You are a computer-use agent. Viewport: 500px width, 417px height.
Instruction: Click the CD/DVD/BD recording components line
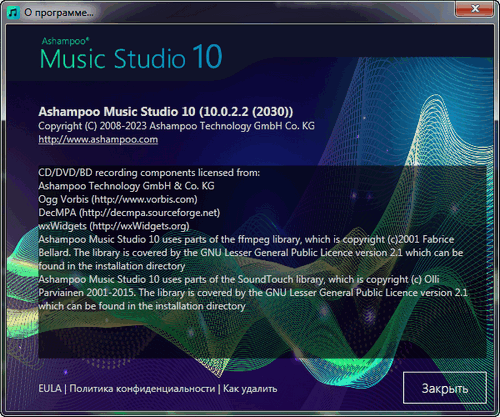(x=149, y=173)
